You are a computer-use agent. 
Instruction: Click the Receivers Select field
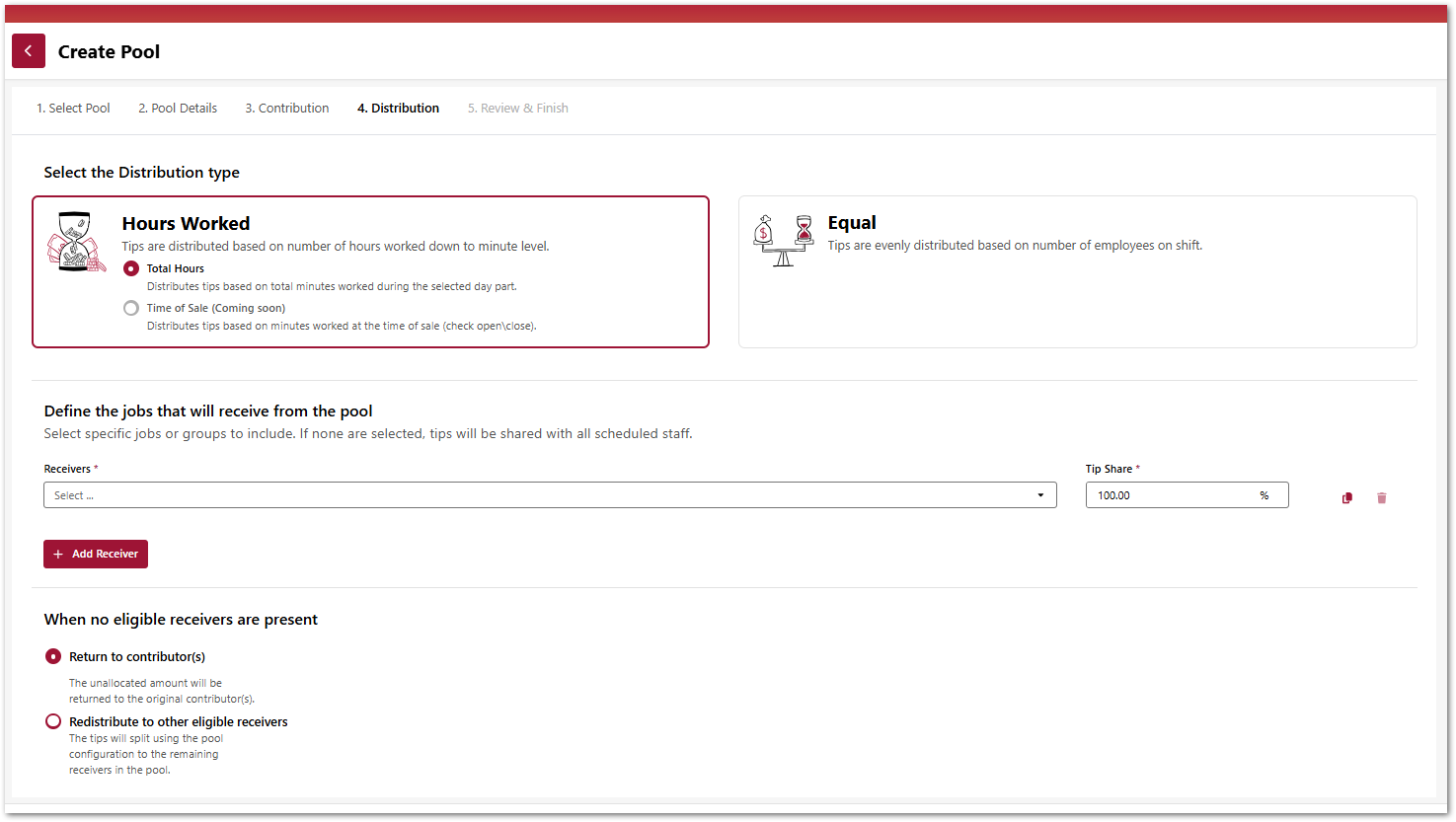533,495
